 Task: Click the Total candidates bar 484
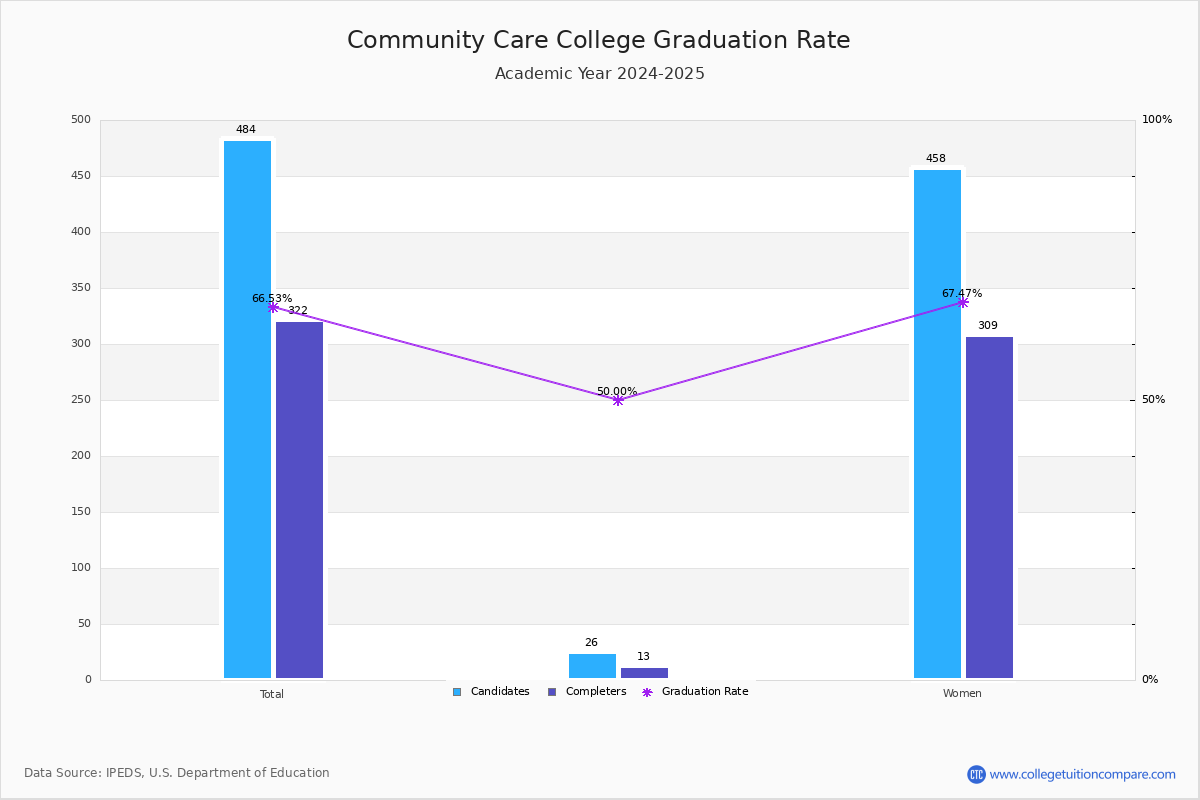(x=247, y=409)
